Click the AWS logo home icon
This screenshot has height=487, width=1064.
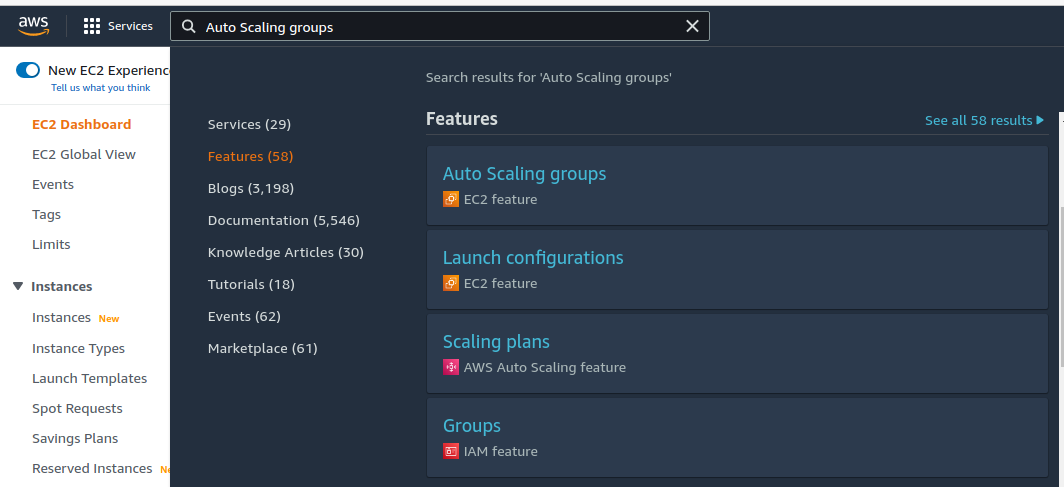click(33, 26)
